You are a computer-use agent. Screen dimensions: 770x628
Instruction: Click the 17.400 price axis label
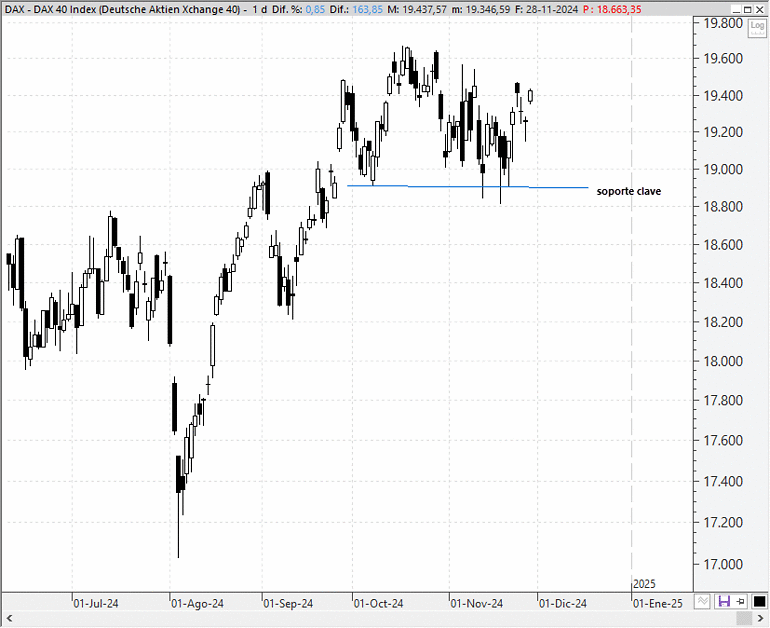[723, 482]
